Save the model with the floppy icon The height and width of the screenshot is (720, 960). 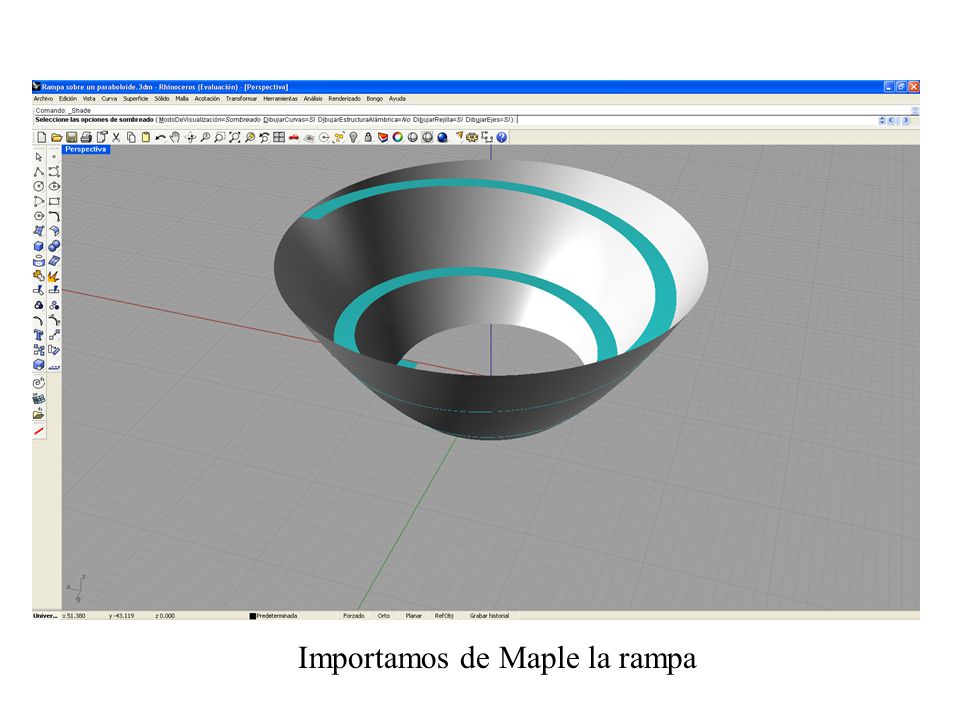pos(71,138)
